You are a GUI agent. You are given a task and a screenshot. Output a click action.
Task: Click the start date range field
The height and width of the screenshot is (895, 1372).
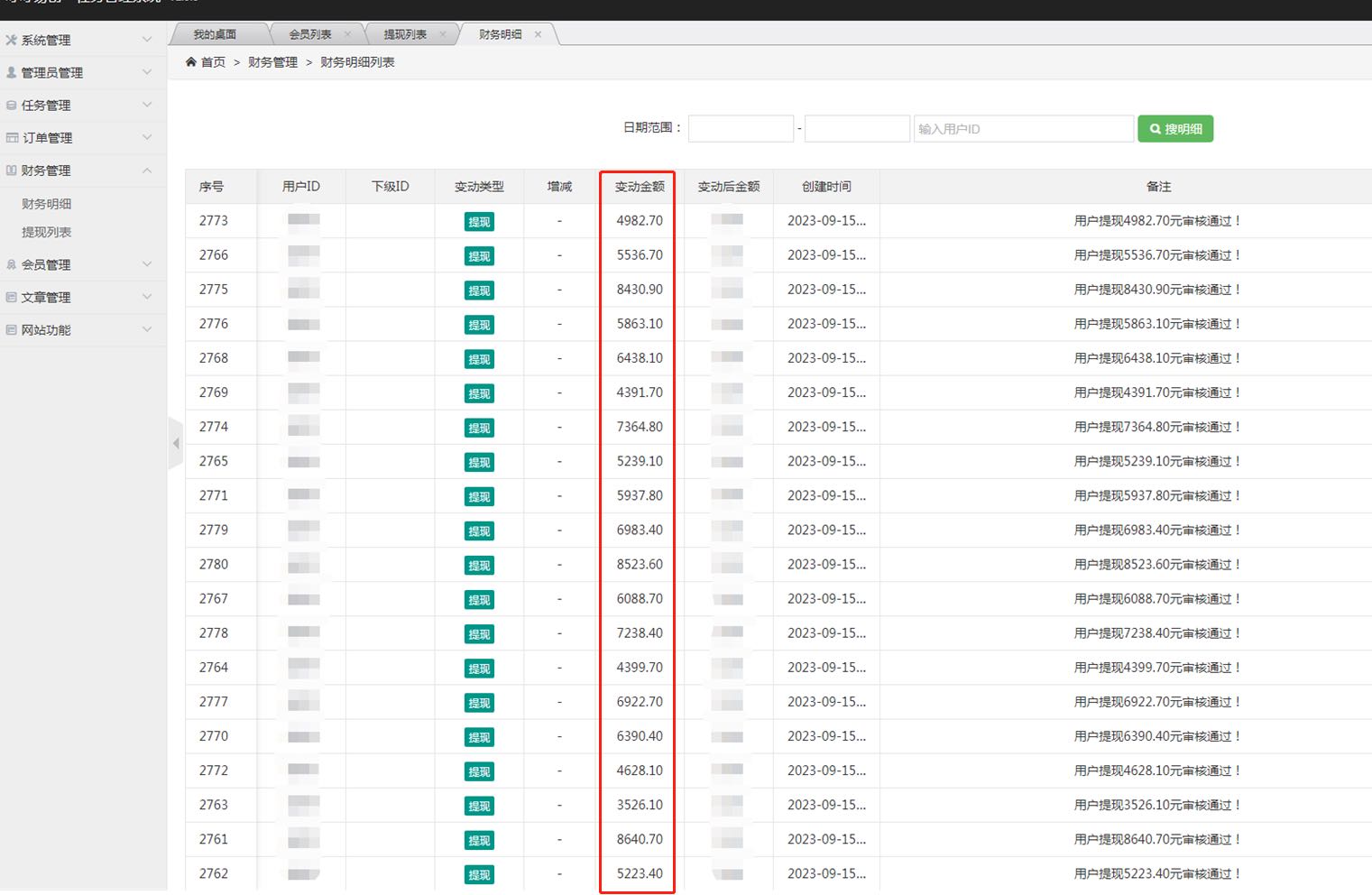pos(741,129)
